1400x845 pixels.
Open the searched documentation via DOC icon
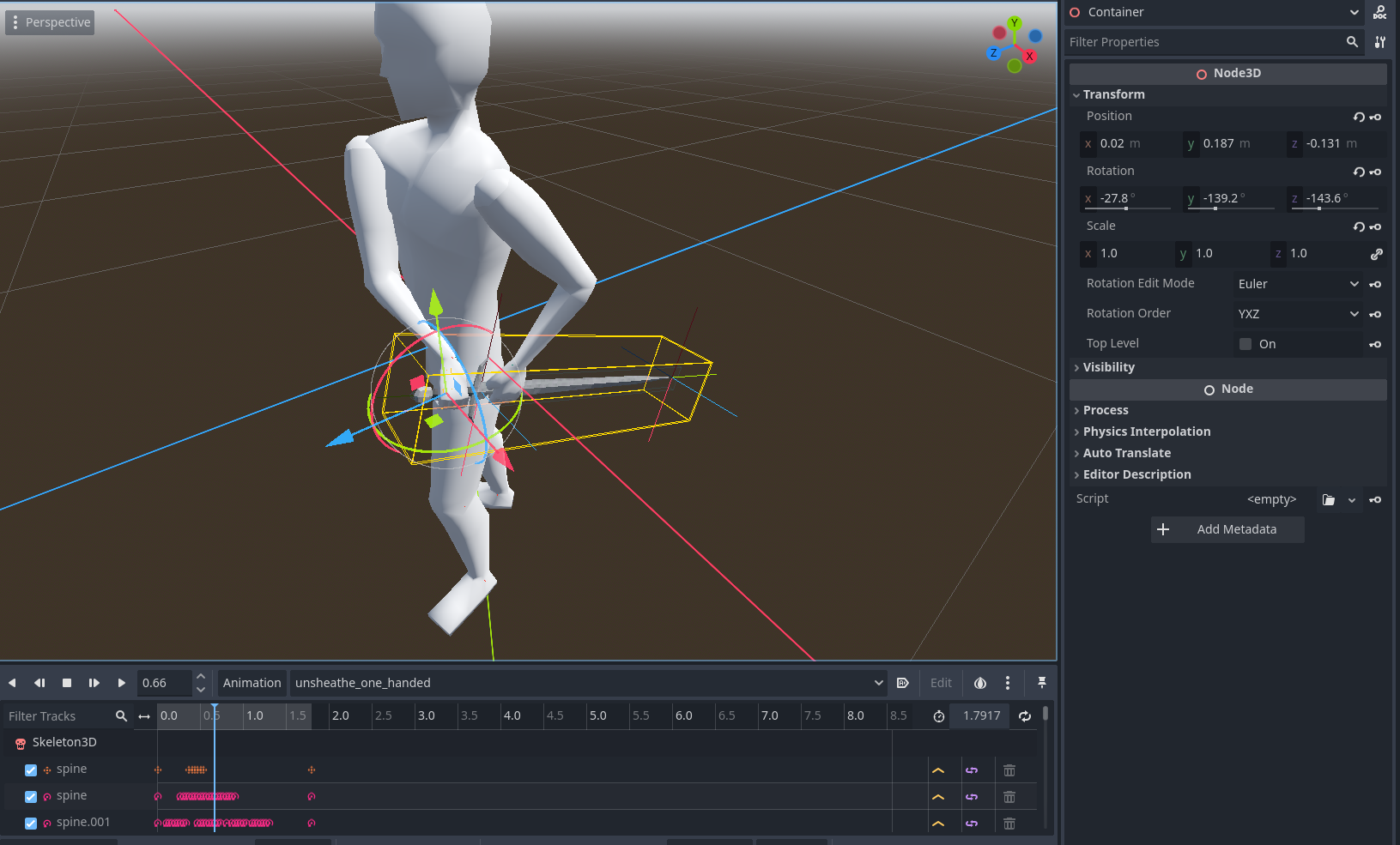pyautogui.click(x=1379, y=12)
